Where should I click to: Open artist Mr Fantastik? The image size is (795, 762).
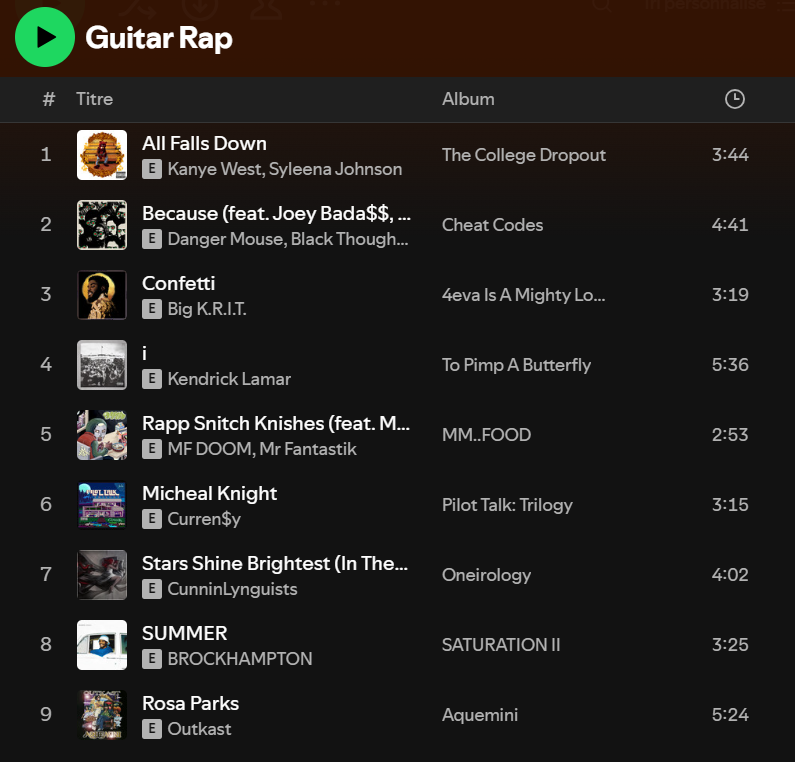click(308, 449)
